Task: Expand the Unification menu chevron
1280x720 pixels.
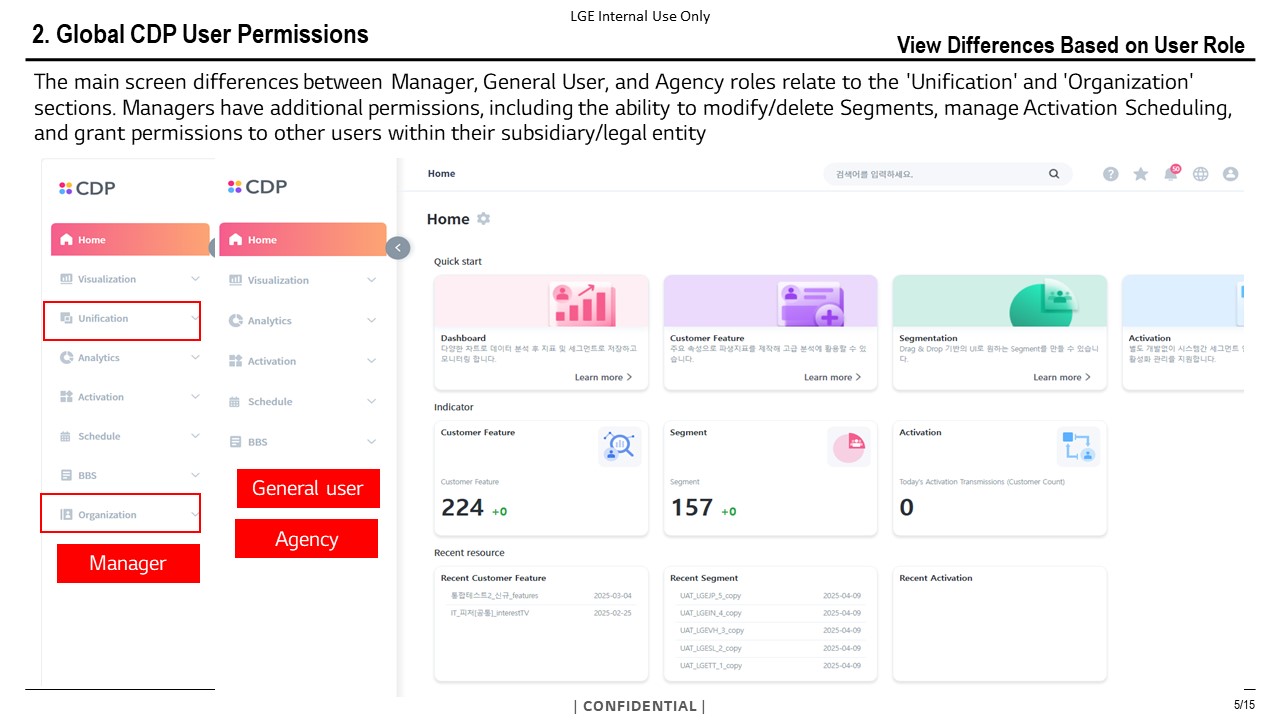Action: tap(195, 318)
